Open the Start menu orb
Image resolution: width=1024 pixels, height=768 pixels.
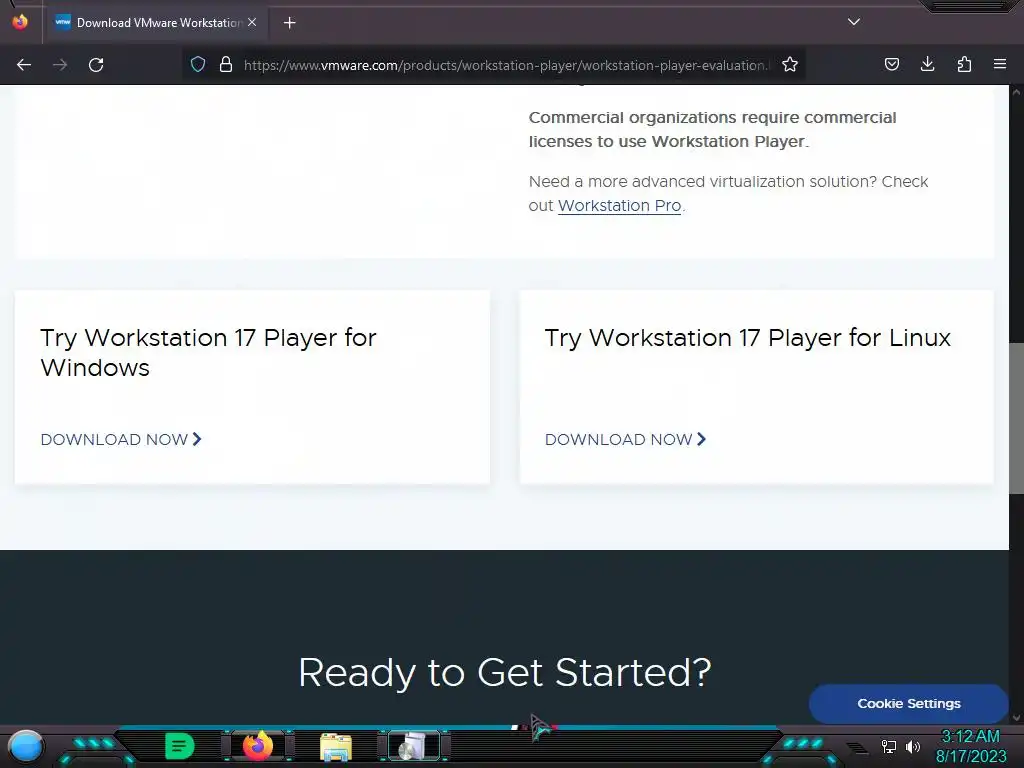click(26, 746)
